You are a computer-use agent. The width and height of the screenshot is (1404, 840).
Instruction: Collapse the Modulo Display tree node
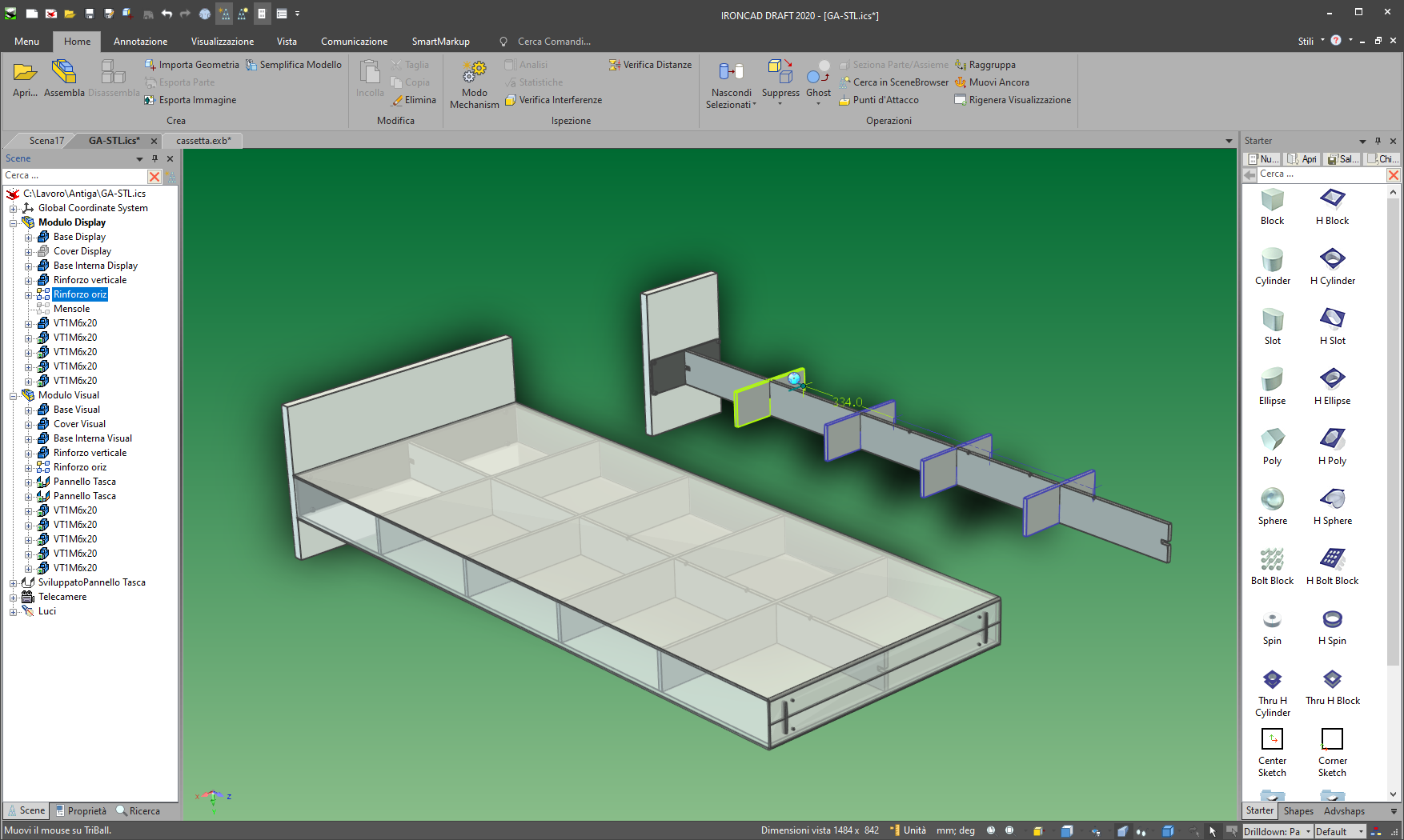pos(14,223)
